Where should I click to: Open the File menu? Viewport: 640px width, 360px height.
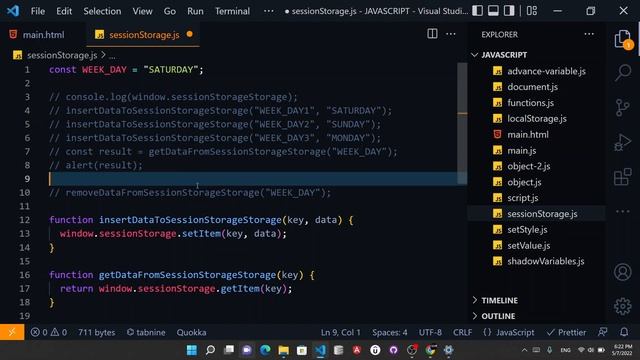(x=38, y=11)
